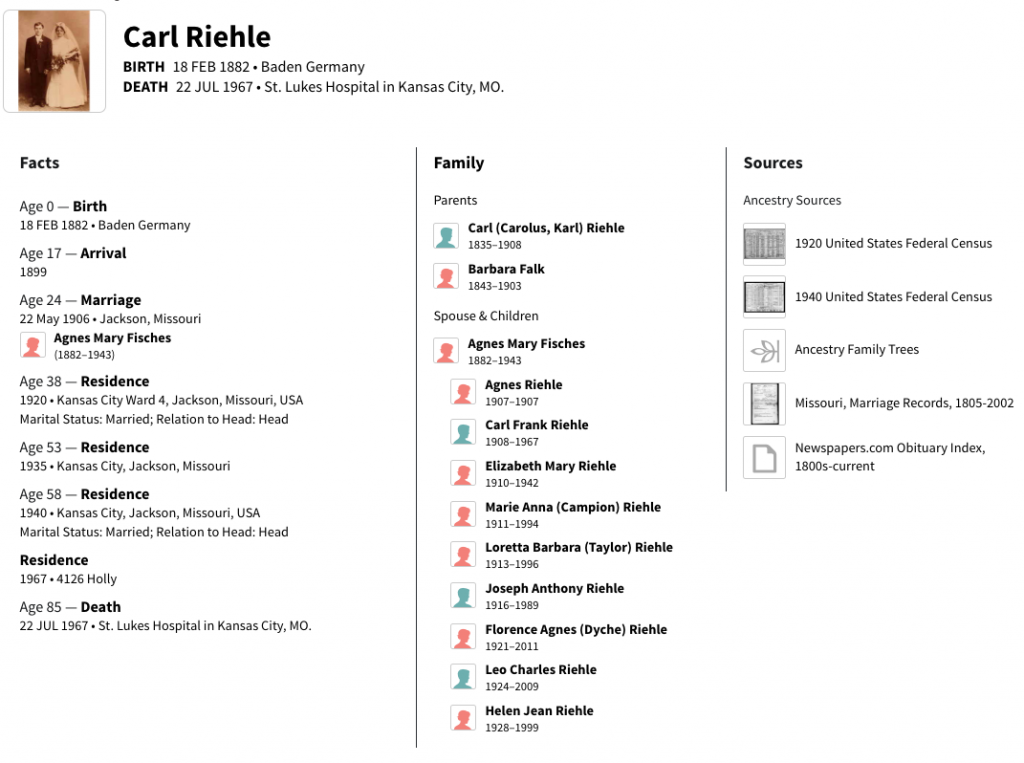The width and height of the screenshot is (1024, 763).
Task: Open Leo Charles Riehle's profile link
Action: [x=541, y=670]
